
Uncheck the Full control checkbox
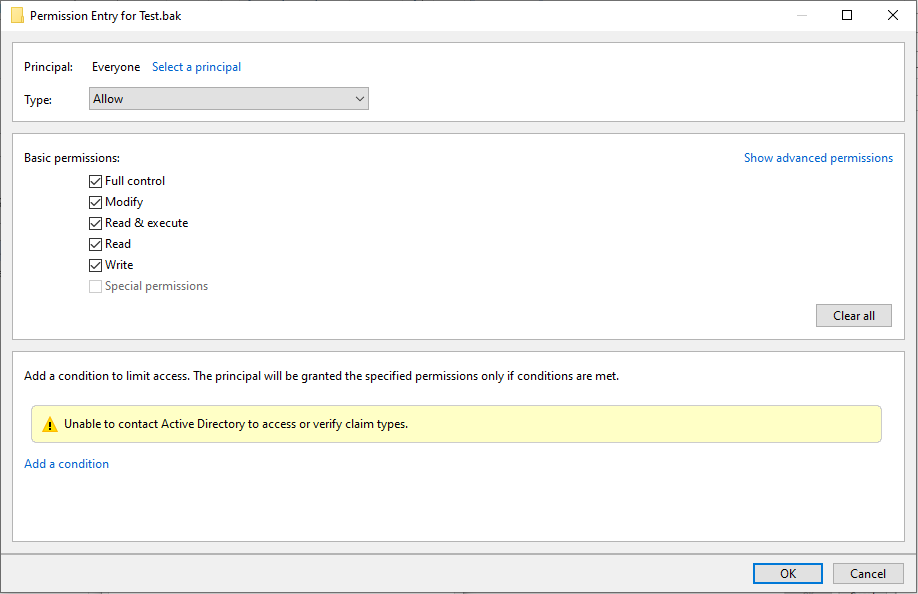click(x=96, y=181)
